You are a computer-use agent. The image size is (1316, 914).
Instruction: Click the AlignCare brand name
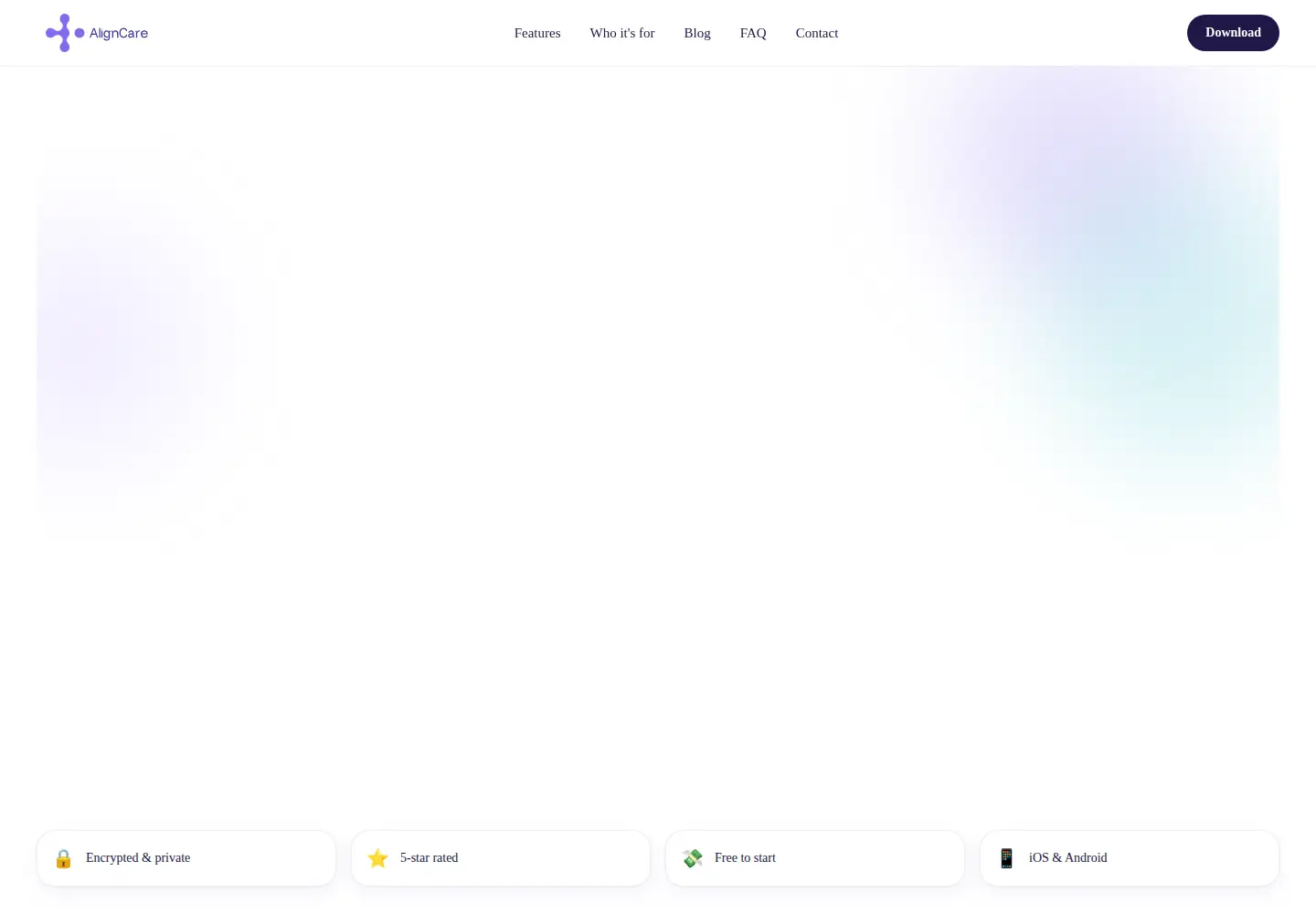point(119,33)
